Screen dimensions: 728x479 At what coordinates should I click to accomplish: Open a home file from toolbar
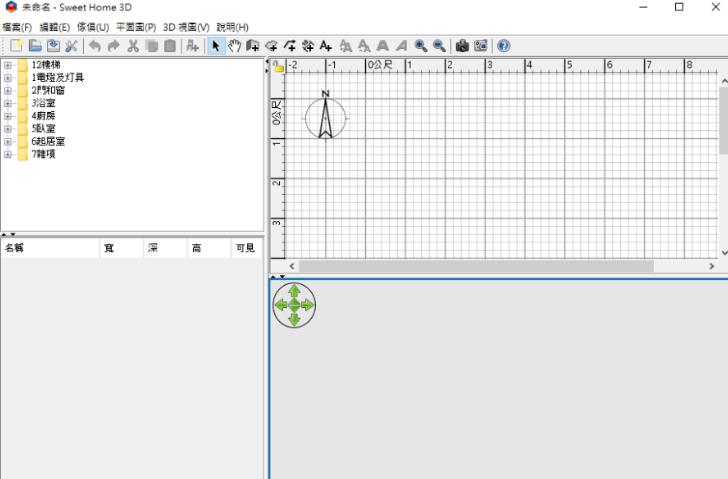click(35, 45)
